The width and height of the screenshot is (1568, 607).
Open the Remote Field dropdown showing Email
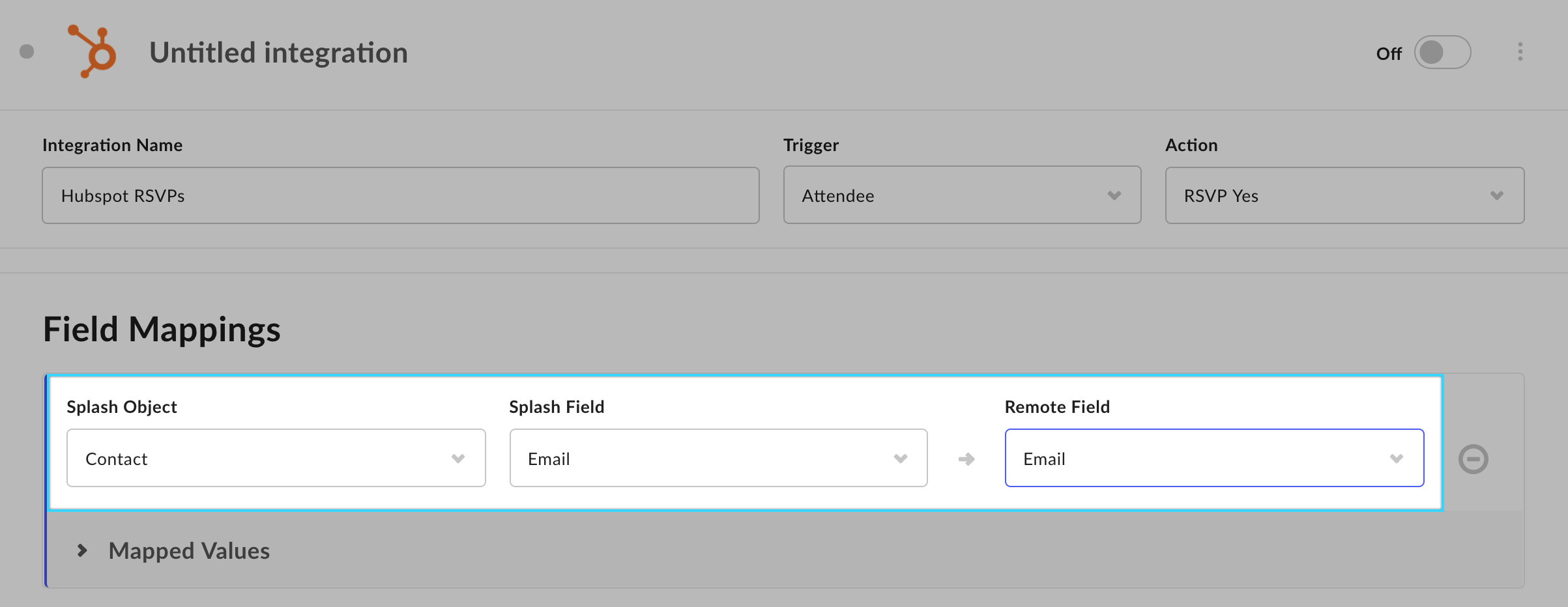(x=1214, y=458)
